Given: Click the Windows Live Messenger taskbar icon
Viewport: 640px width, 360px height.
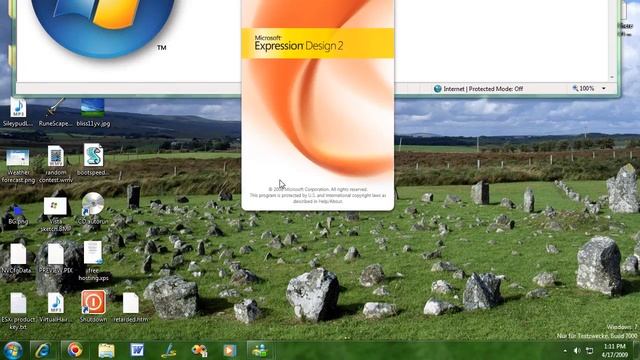Looking at the screenshot, I should coord(260,350).
